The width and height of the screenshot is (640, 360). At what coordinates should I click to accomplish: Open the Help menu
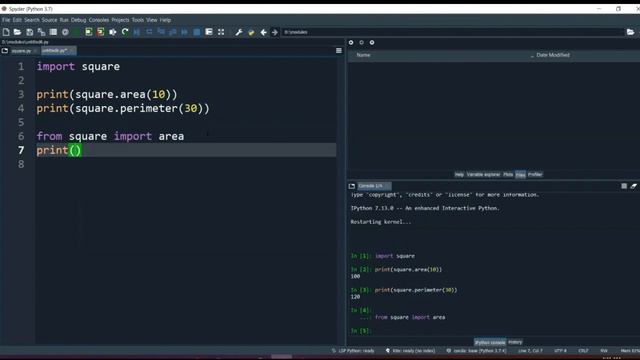pos(165,20)
